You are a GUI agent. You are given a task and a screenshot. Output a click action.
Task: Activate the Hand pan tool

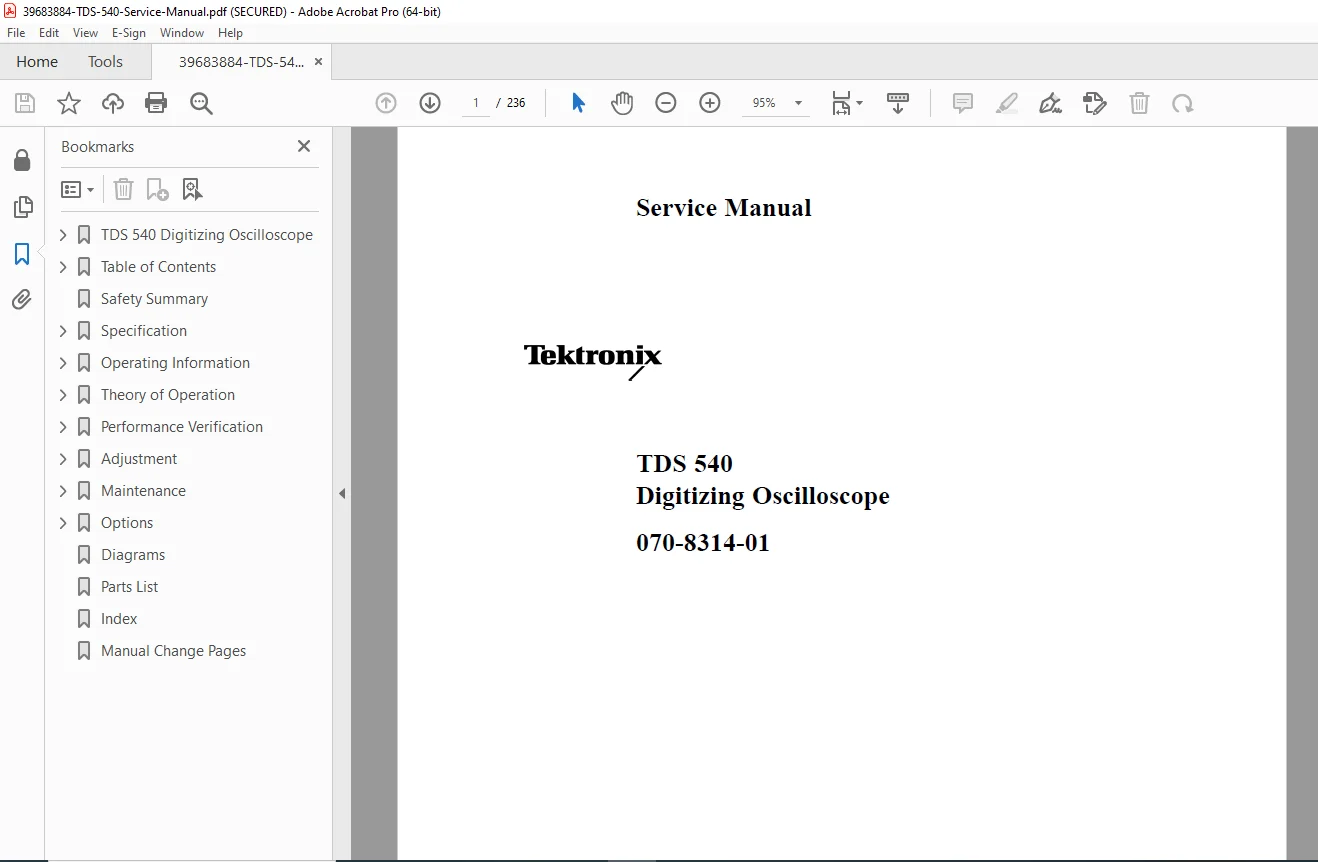(x=622, y=103)
